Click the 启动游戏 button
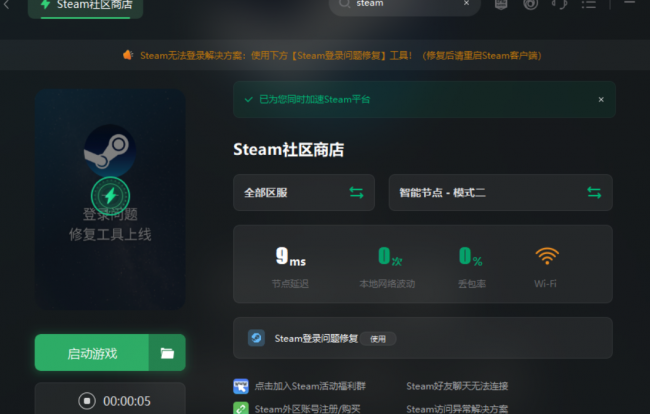Image resolution: width=650 pixels, height=414 pixels. [x=92, y=353]
